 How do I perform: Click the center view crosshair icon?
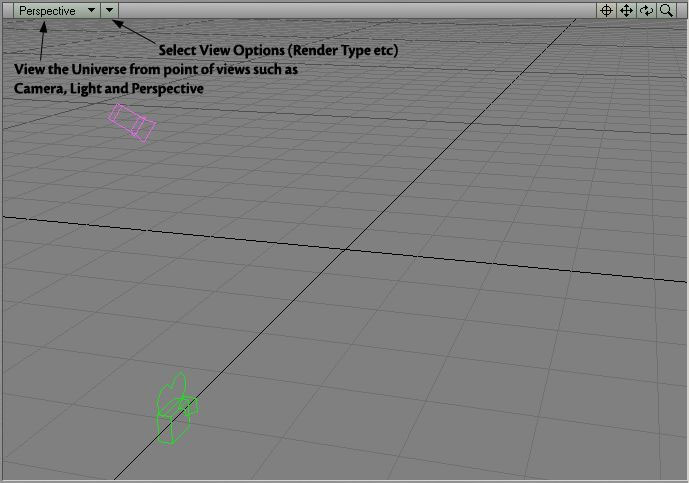click(x=605, y=11)
